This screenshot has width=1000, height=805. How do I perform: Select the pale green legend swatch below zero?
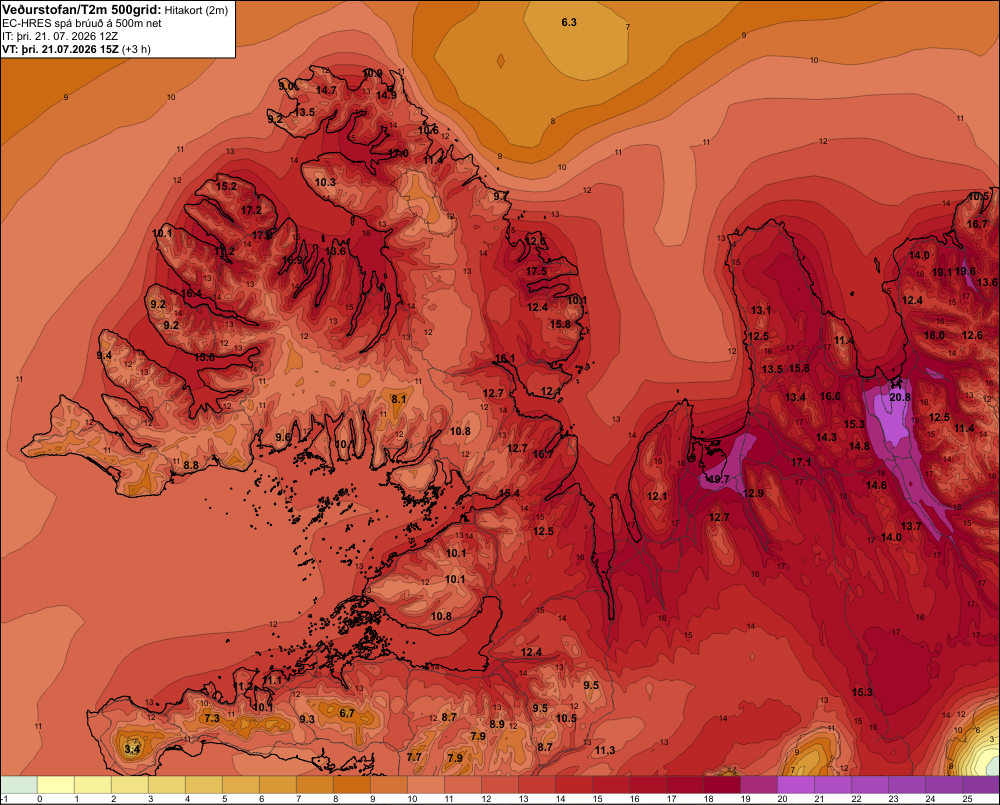19,785
